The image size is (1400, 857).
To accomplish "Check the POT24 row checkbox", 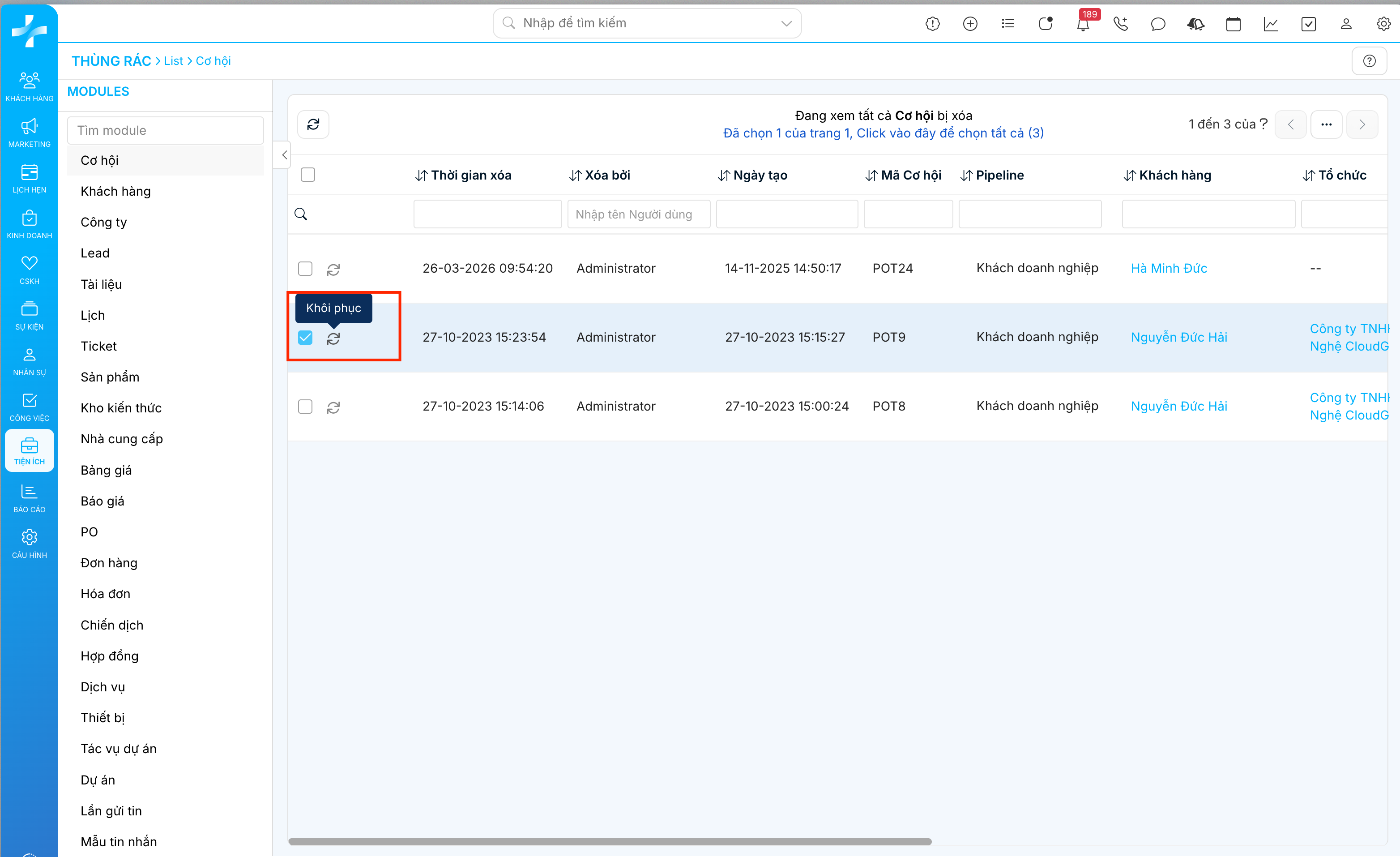I will tap(305, 269).
